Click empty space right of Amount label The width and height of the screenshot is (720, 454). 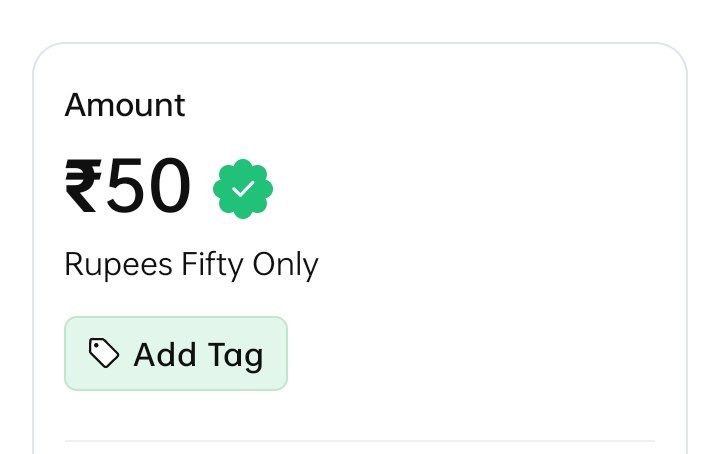click(x=420, y=105)
